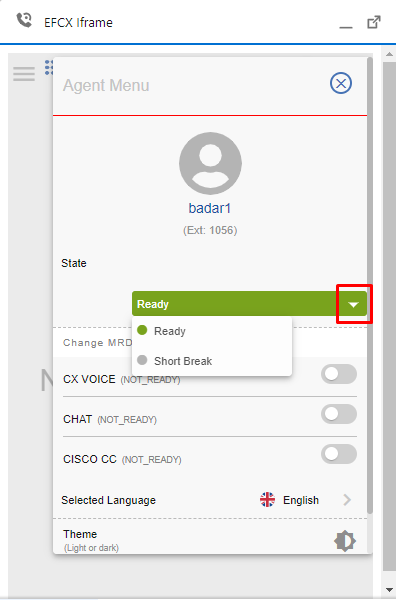The height and width of the screenshot is (600, 396).
Task: Click the EFCX phone headset icon
Action: pos(24,20)
